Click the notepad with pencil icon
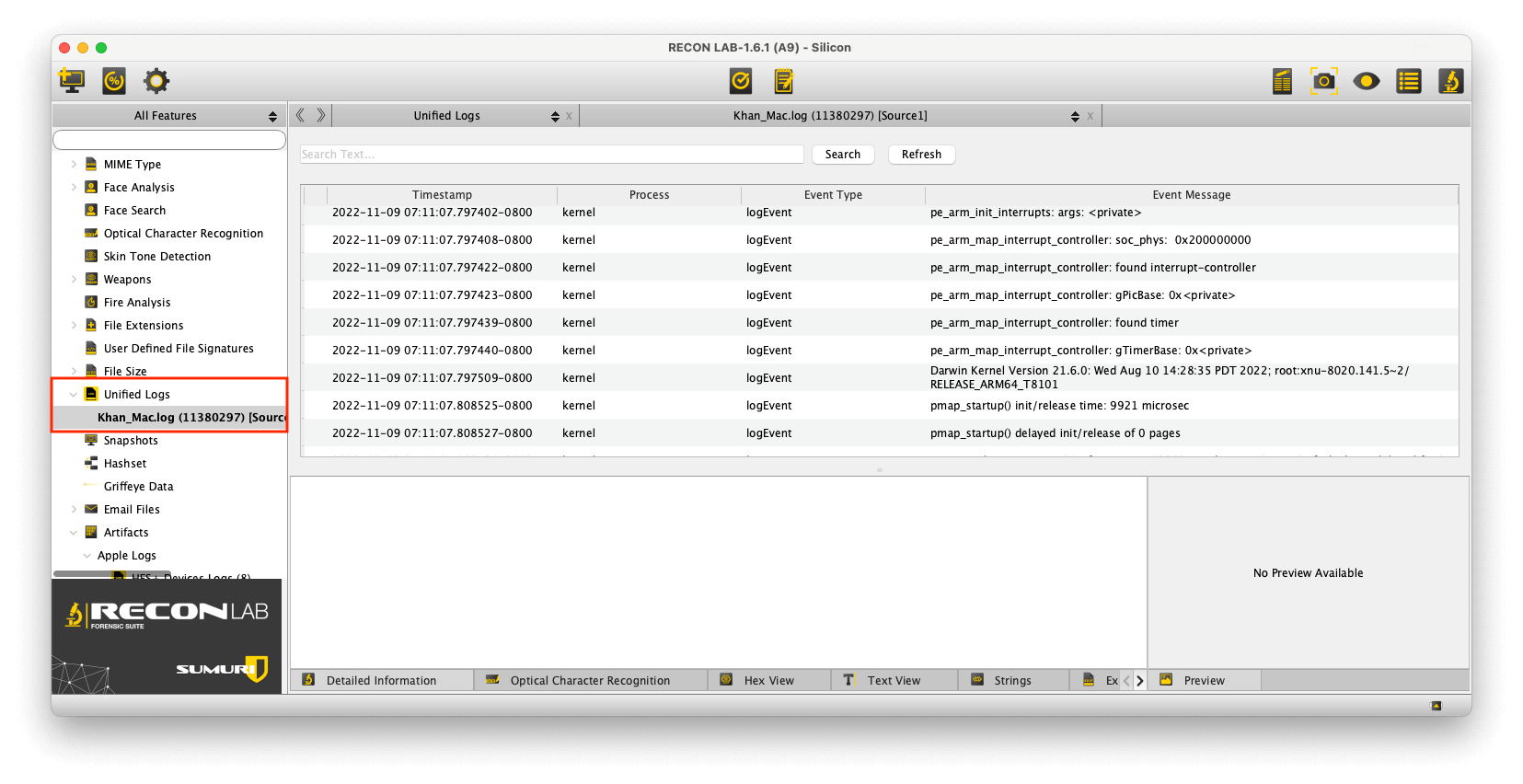 pos(784,81)
